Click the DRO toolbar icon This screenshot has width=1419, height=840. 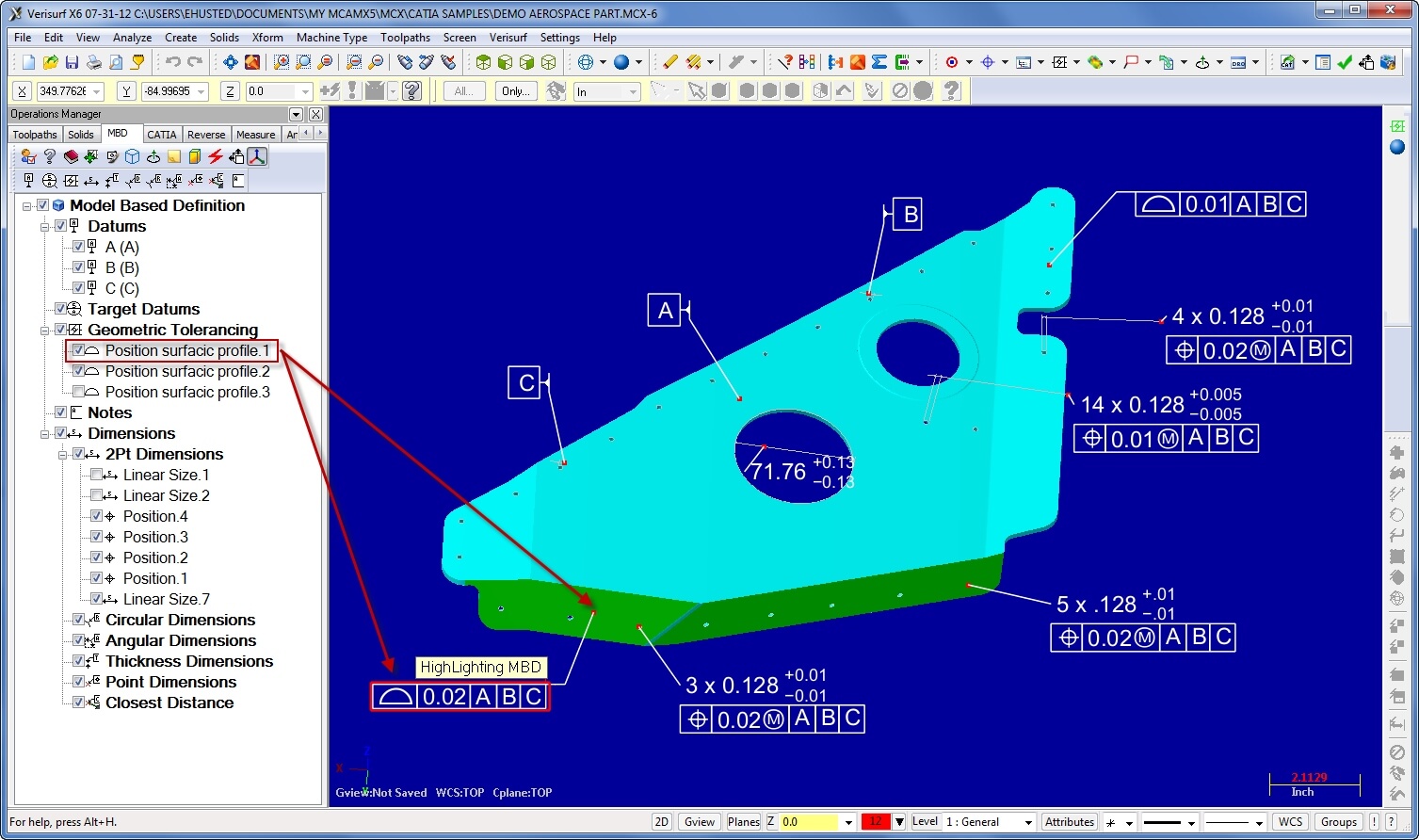coord(1238,62)
